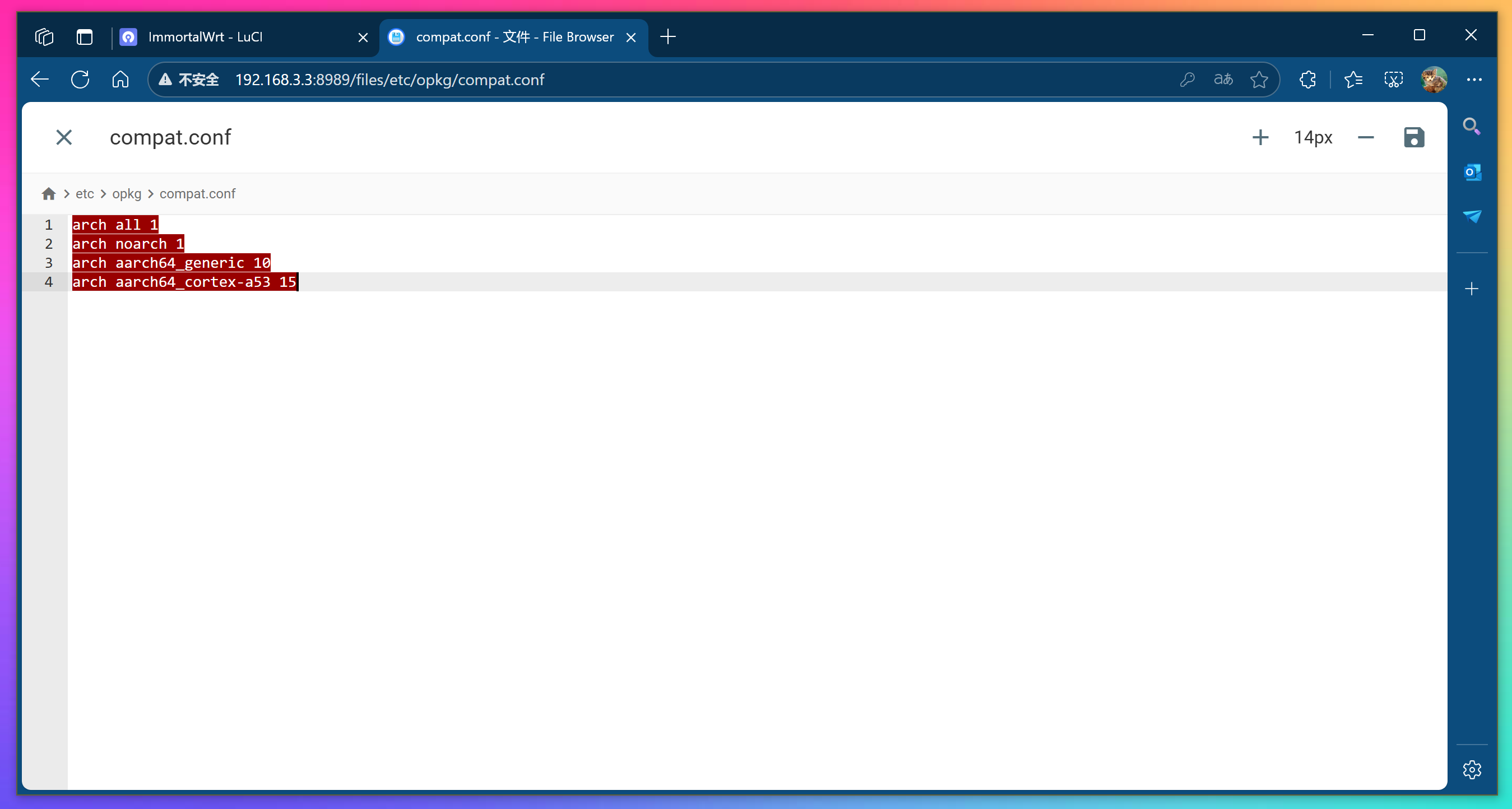
Task: Go to home folder in breadcrumb
Action: click(x=49, y=194)
